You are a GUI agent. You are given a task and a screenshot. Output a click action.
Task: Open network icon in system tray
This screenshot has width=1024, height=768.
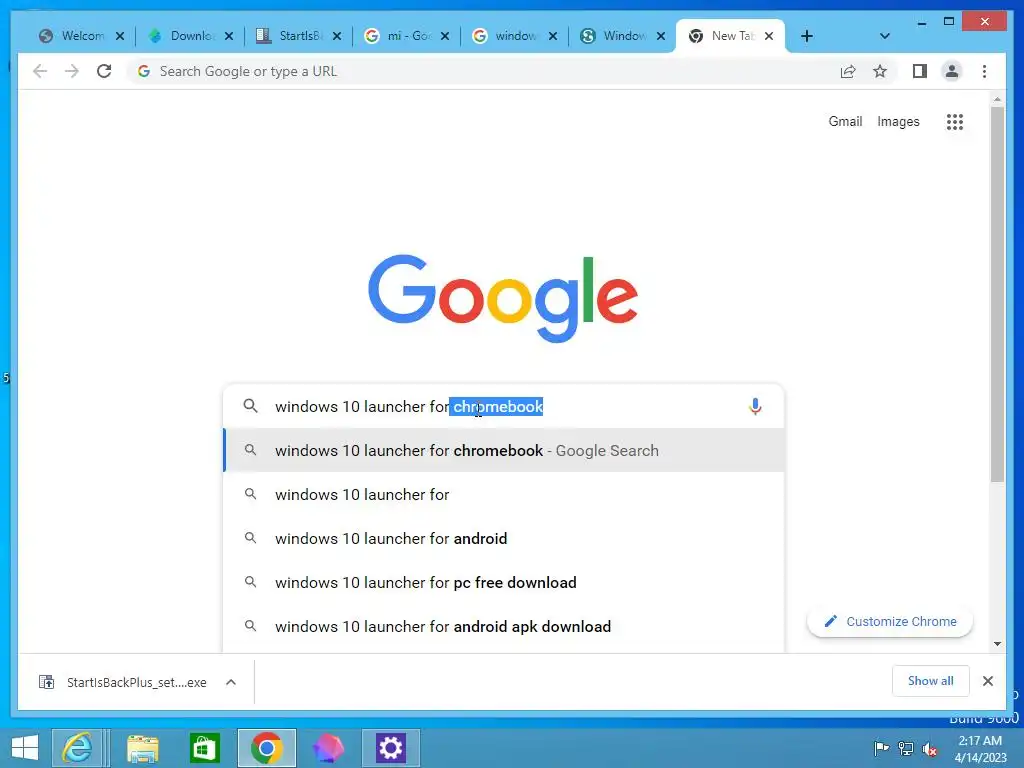pyautogui.click(x=906, y=748)
